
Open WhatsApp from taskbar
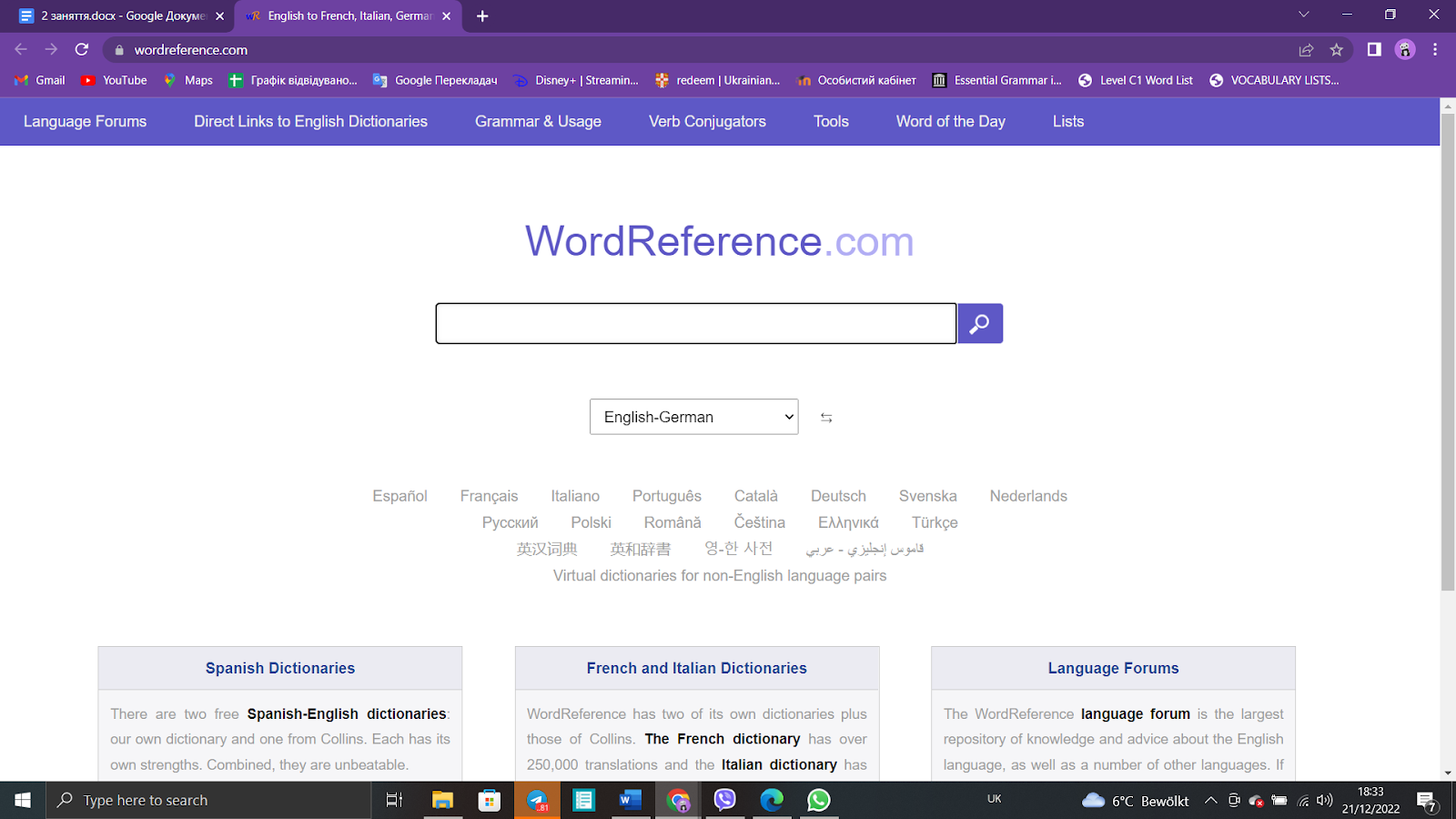tap(818, 800)
